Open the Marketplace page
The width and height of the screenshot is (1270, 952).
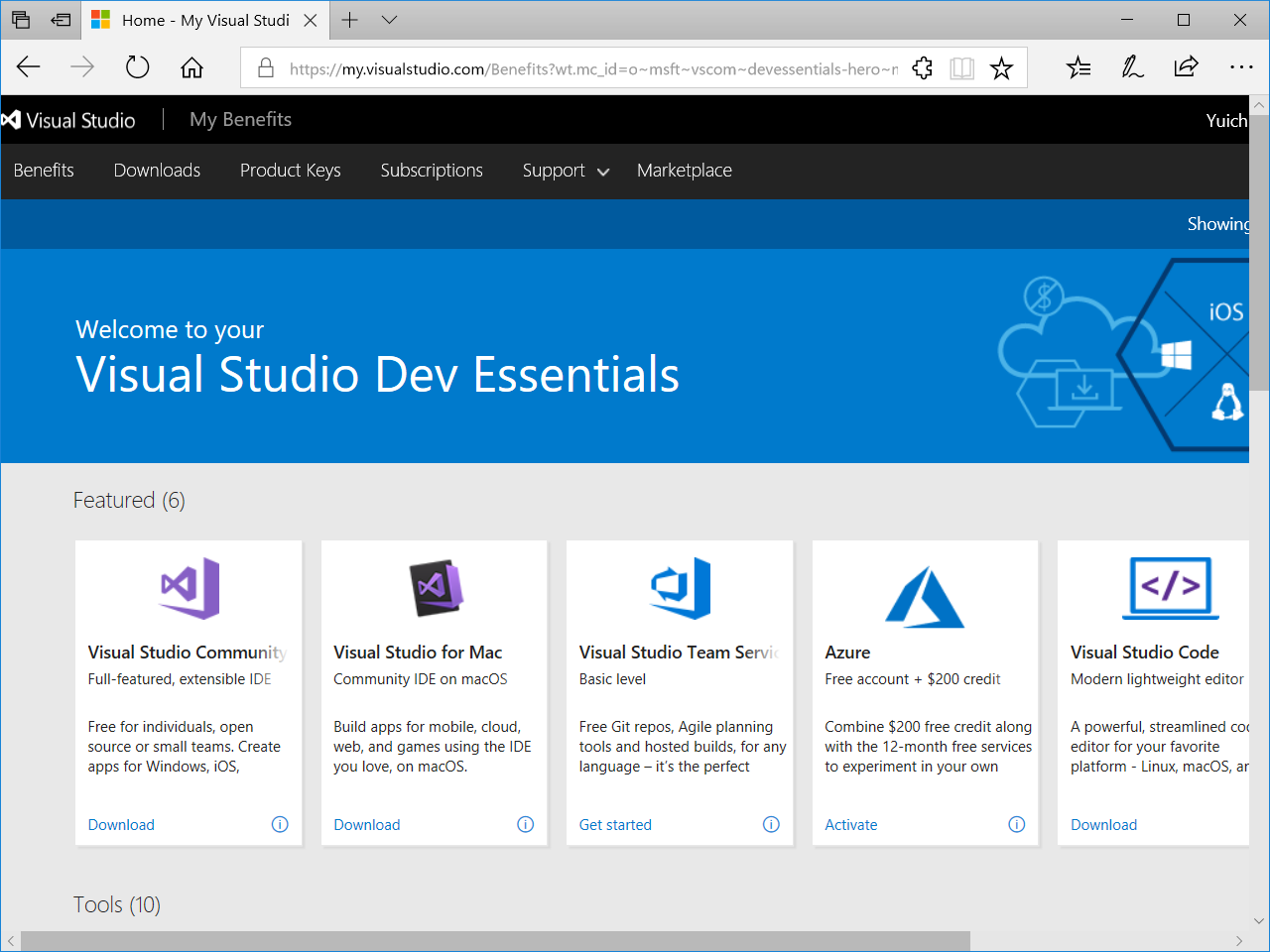coord(685,171)
